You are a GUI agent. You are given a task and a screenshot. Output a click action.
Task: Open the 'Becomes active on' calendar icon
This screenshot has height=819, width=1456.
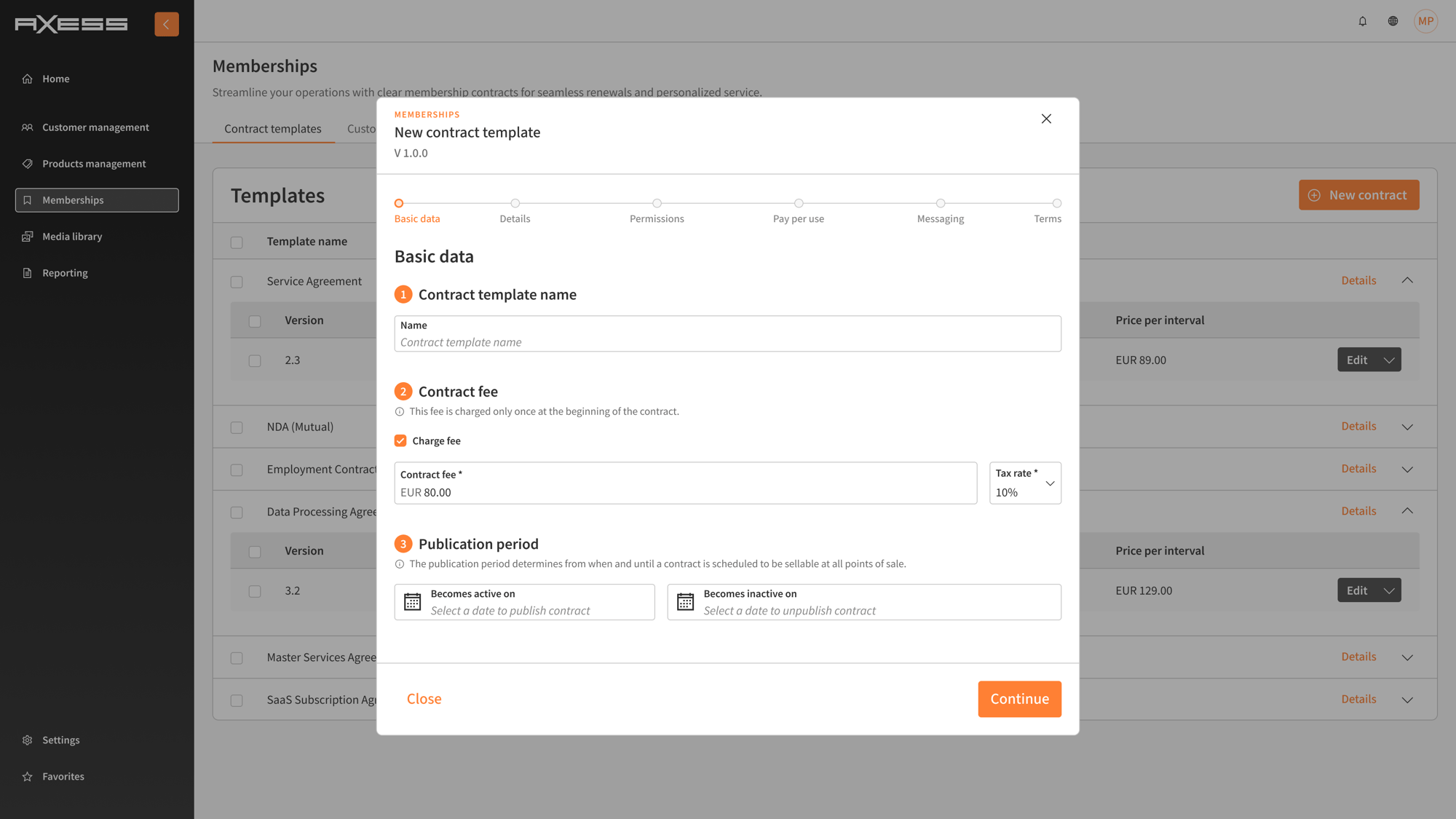[x=413, y=602]
